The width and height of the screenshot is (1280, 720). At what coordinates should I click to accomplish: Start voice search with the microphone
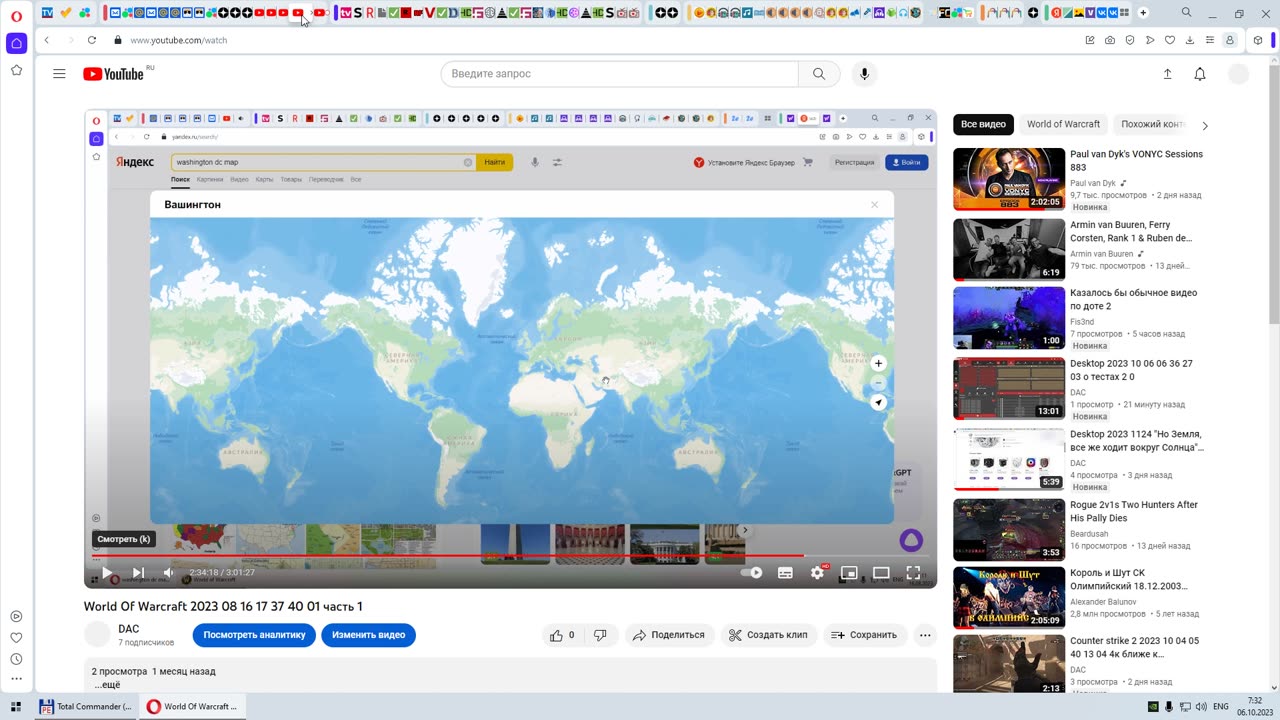click(x=865, y=74)
